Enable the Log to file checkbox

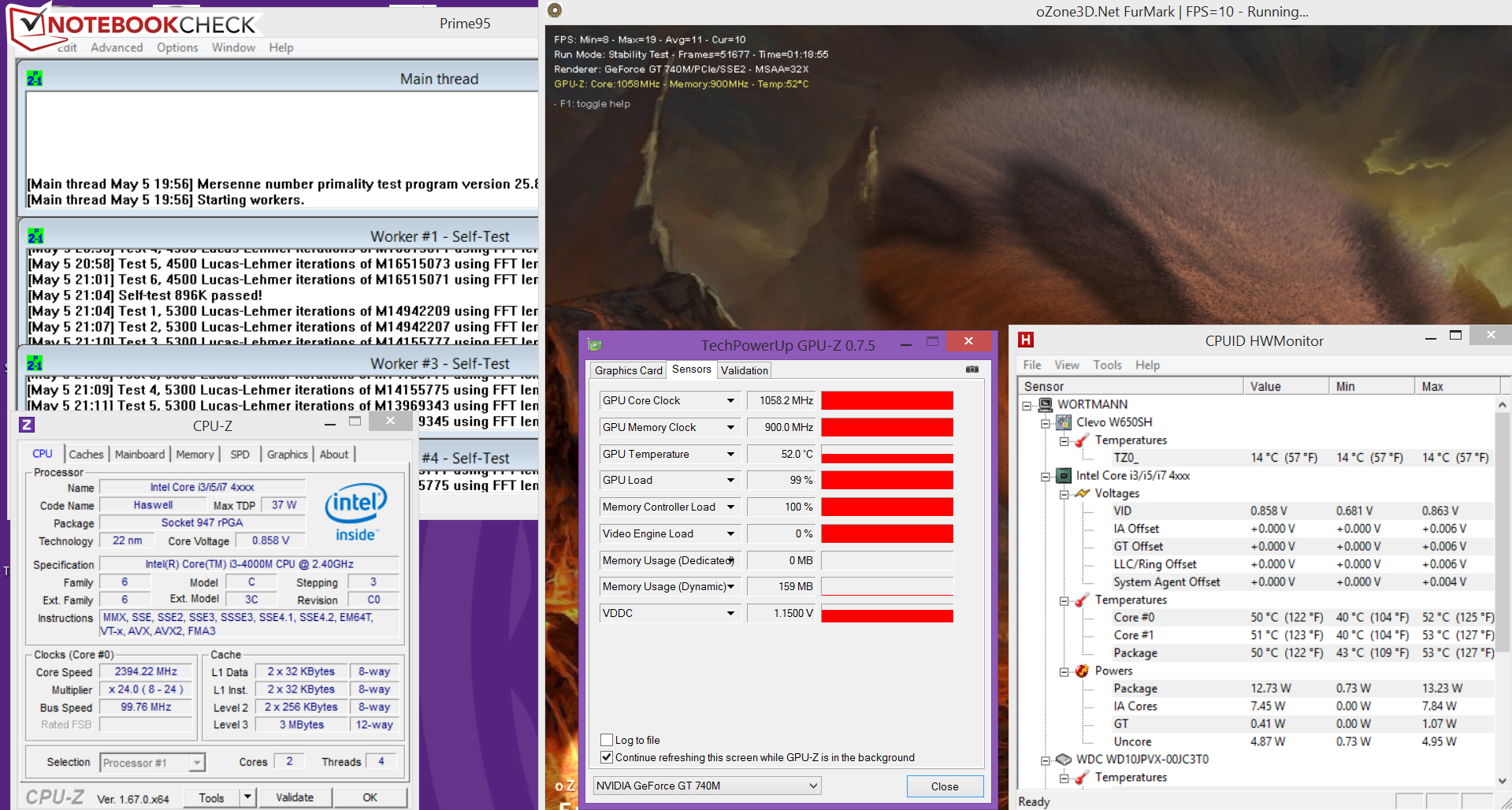click(607, 740)
